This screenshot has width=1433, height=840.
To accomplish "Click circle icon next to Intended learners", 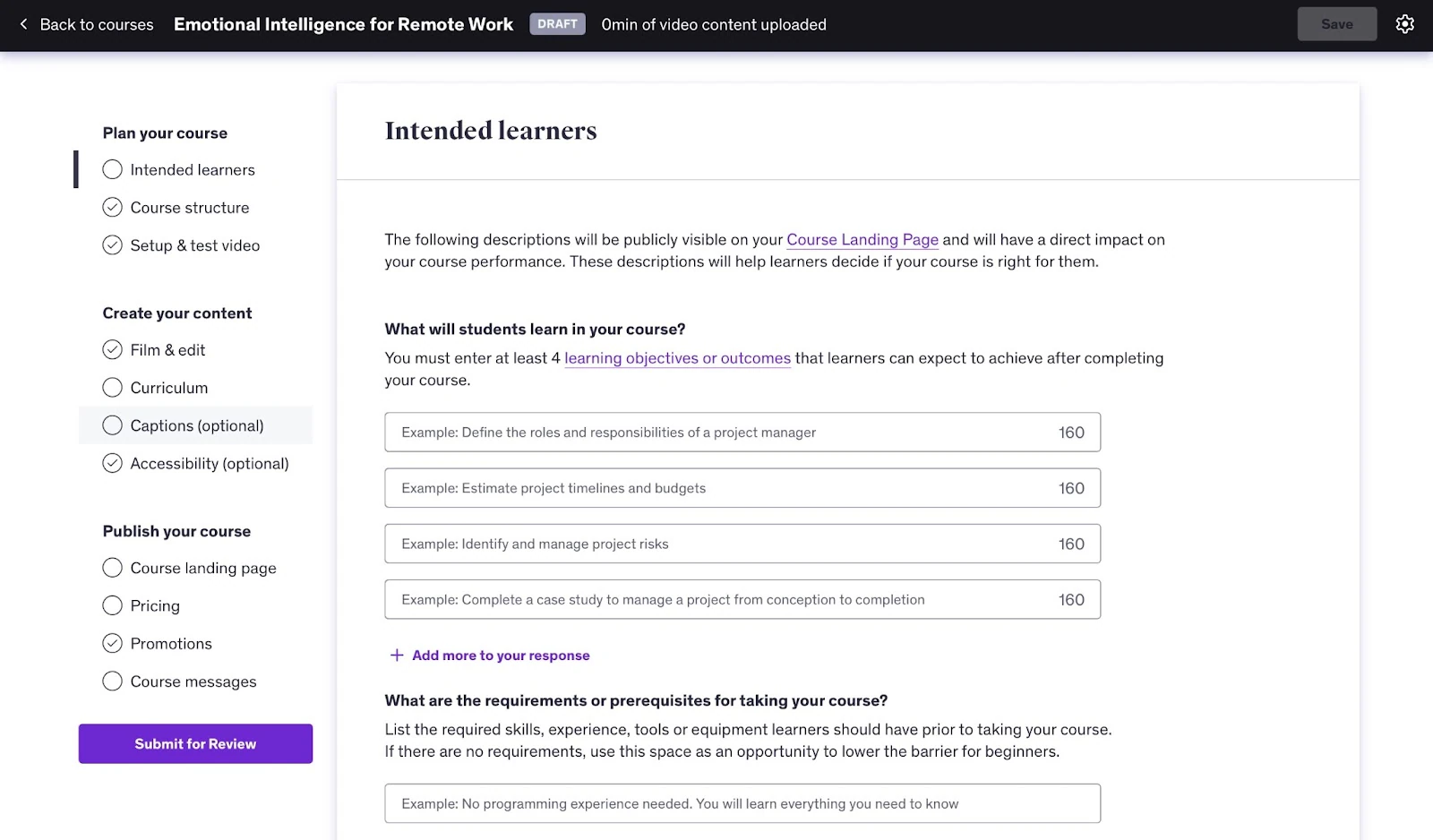I will [112, 170].
